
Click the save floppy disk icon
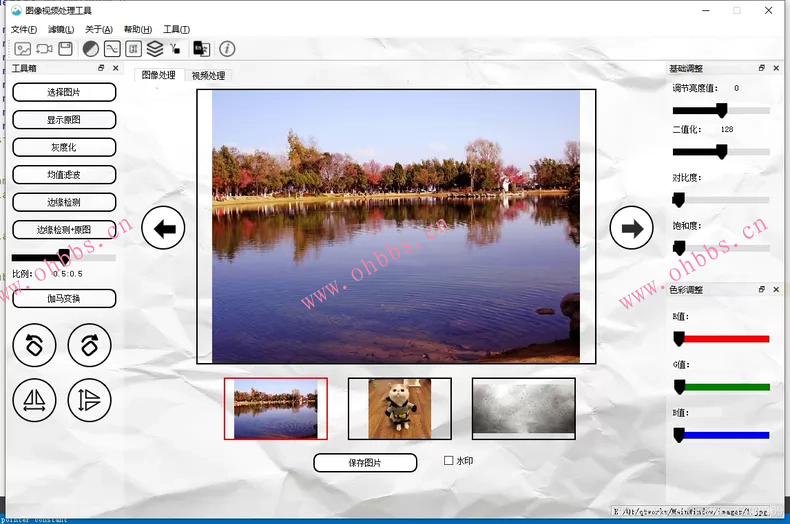[x=65, y=48]
